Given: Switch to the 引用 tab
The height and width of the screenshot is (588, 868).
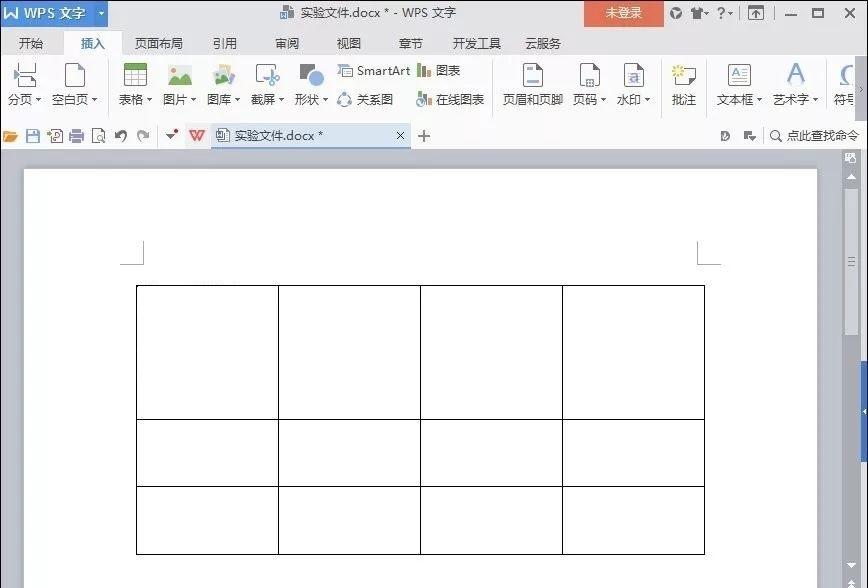Looking at the screenshot, I should pyautogui.click(x=225, y=43).
